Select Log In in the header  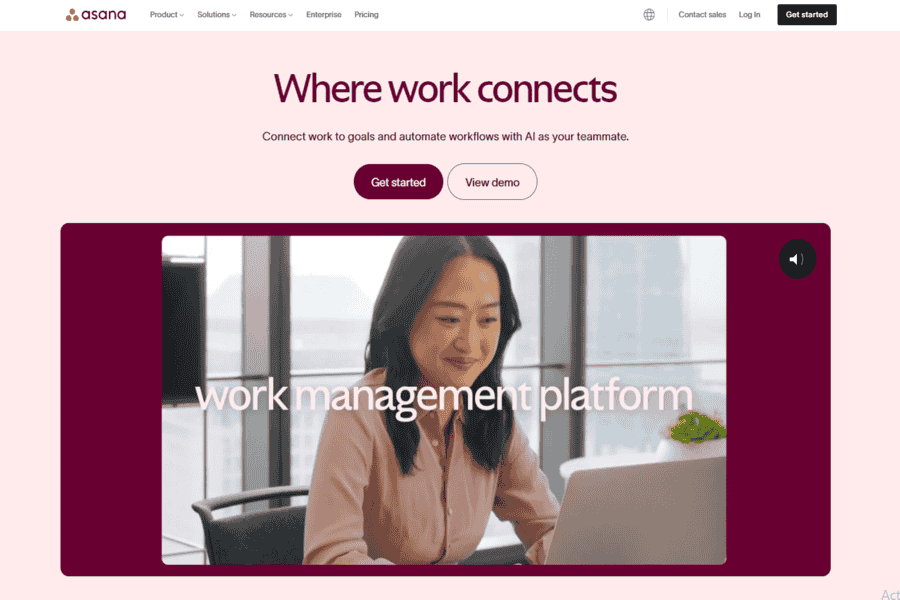[749, 14]
